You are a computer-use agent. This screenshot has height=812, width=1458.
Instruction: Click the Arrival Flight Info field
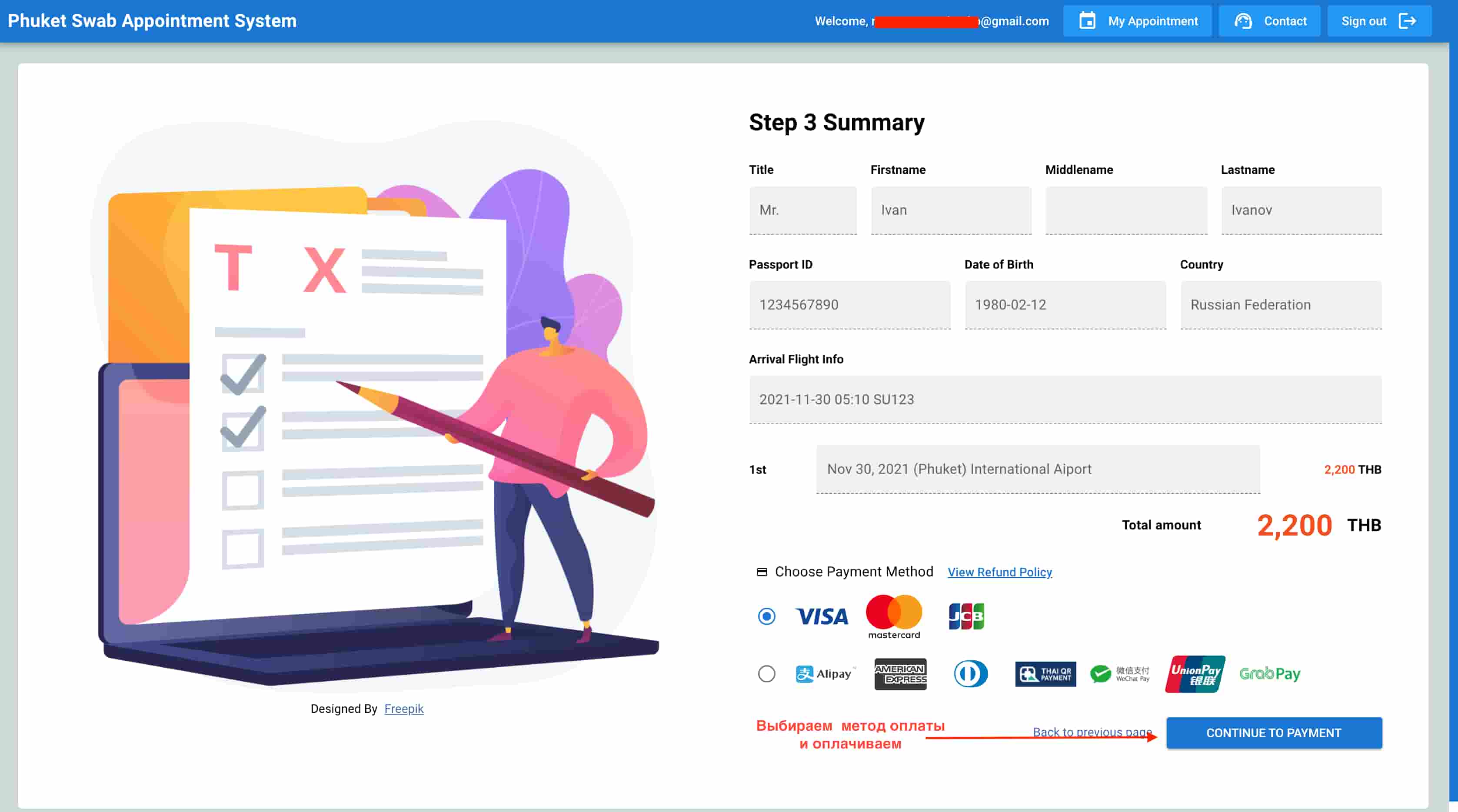[1065, 399]
